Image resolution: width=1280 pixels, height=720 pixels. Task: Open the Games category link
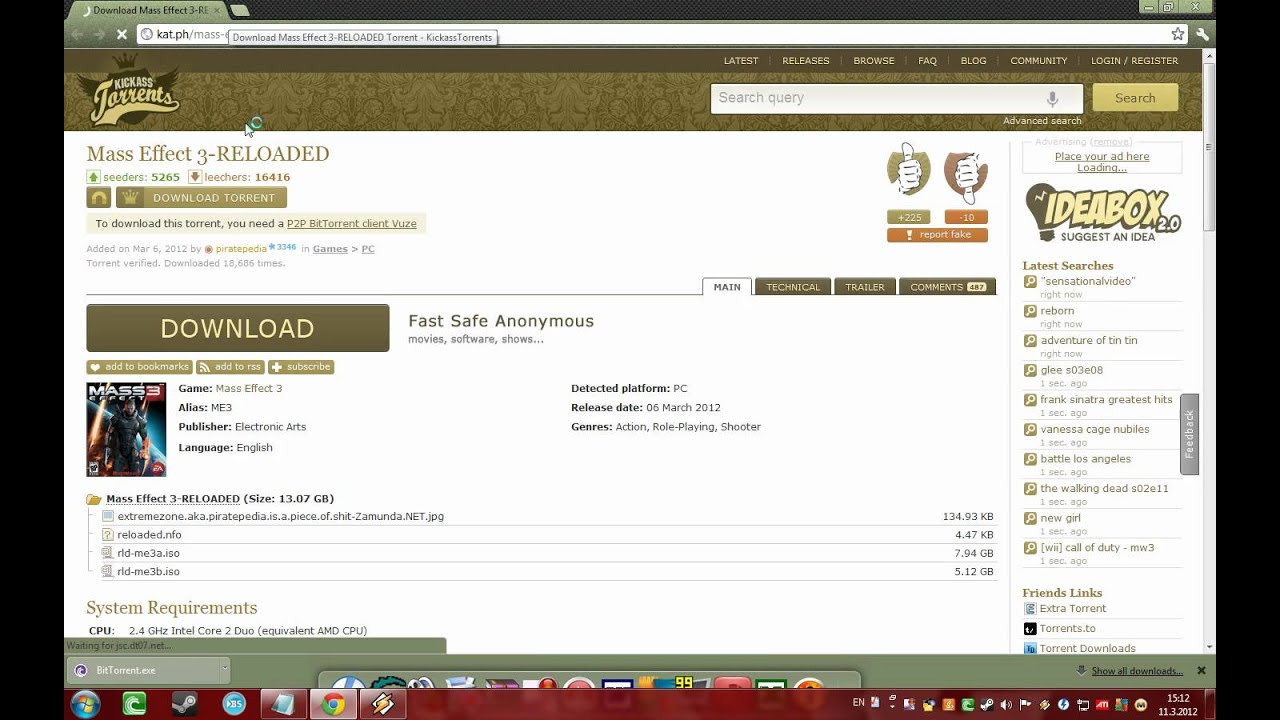point(330,249)
